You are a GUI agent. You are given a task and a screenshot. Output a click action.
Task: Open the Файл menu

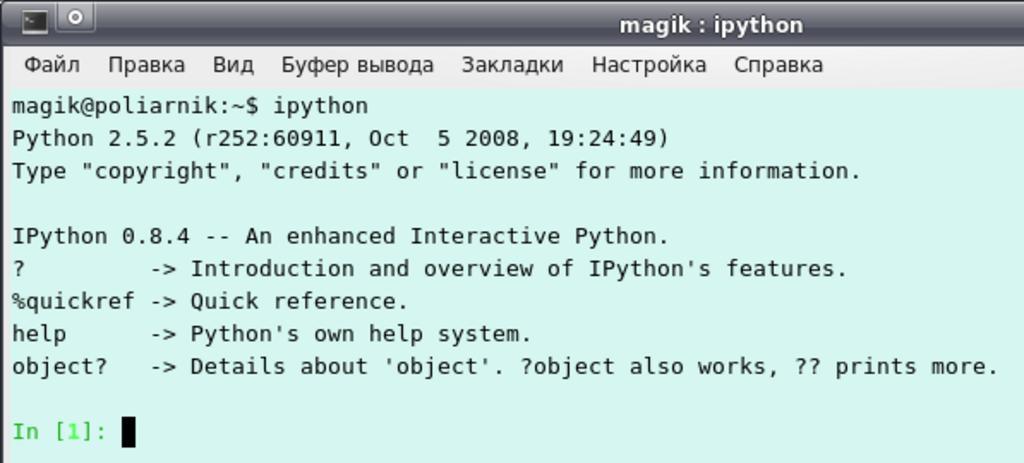(x=52, y=65)
